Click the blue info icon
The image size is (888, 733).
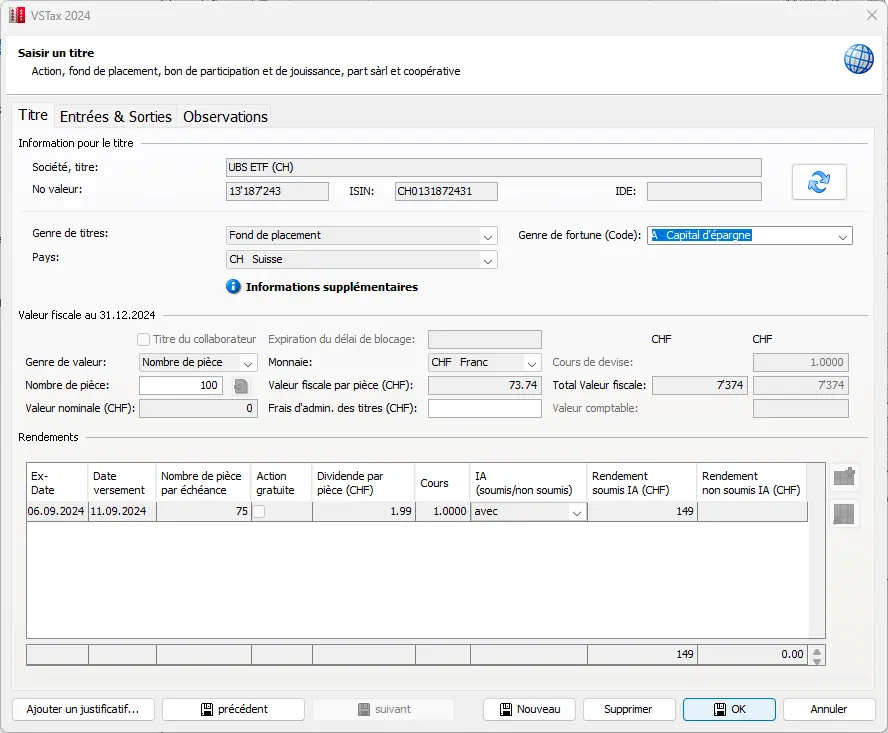pos(234,287)
